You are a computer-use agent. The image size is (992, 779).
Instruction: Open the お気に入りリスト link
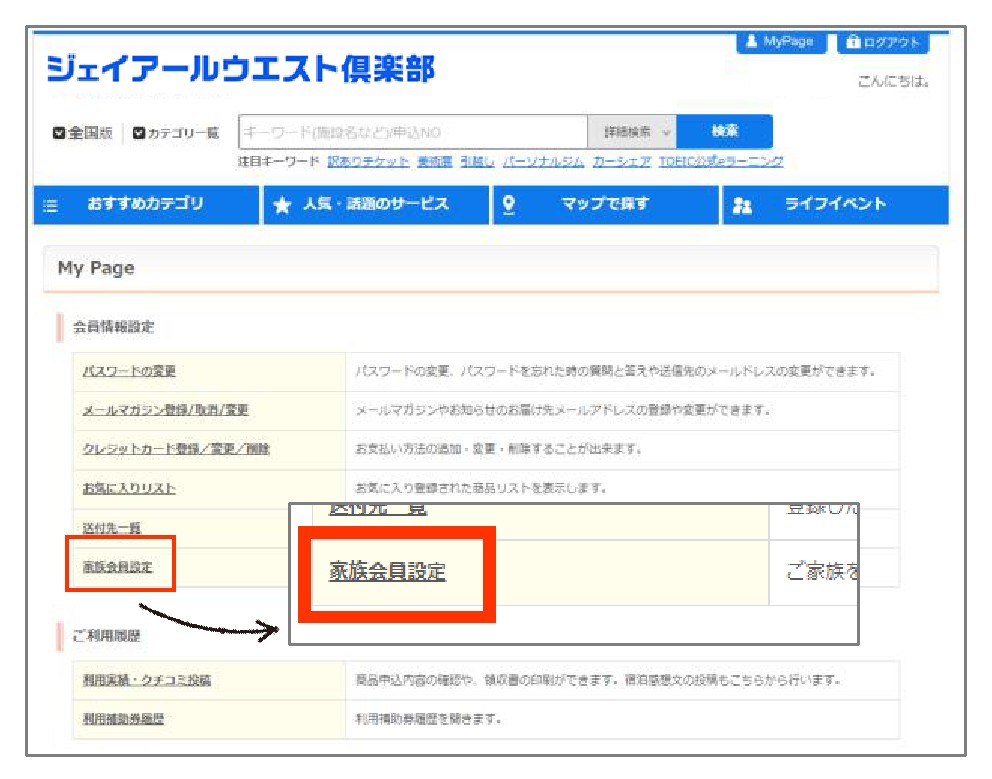[x=128, y=489]
